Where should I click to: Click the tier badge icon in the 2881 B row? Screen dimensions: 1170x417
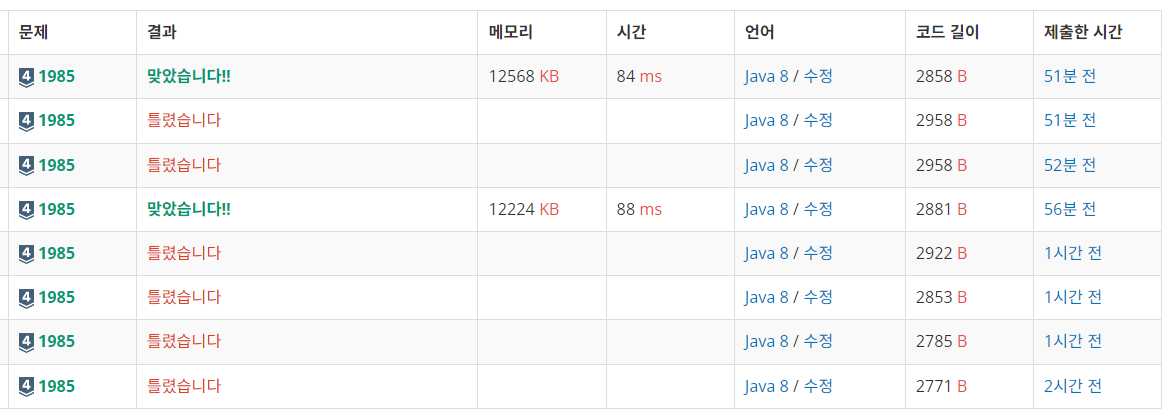[27, 210]
